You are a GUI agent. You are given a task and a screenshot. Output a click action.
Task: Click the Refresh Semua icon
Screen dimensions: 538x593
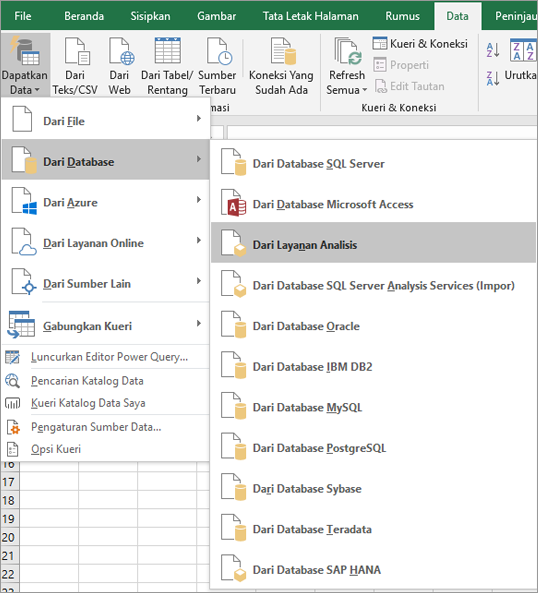coord(347,51)
